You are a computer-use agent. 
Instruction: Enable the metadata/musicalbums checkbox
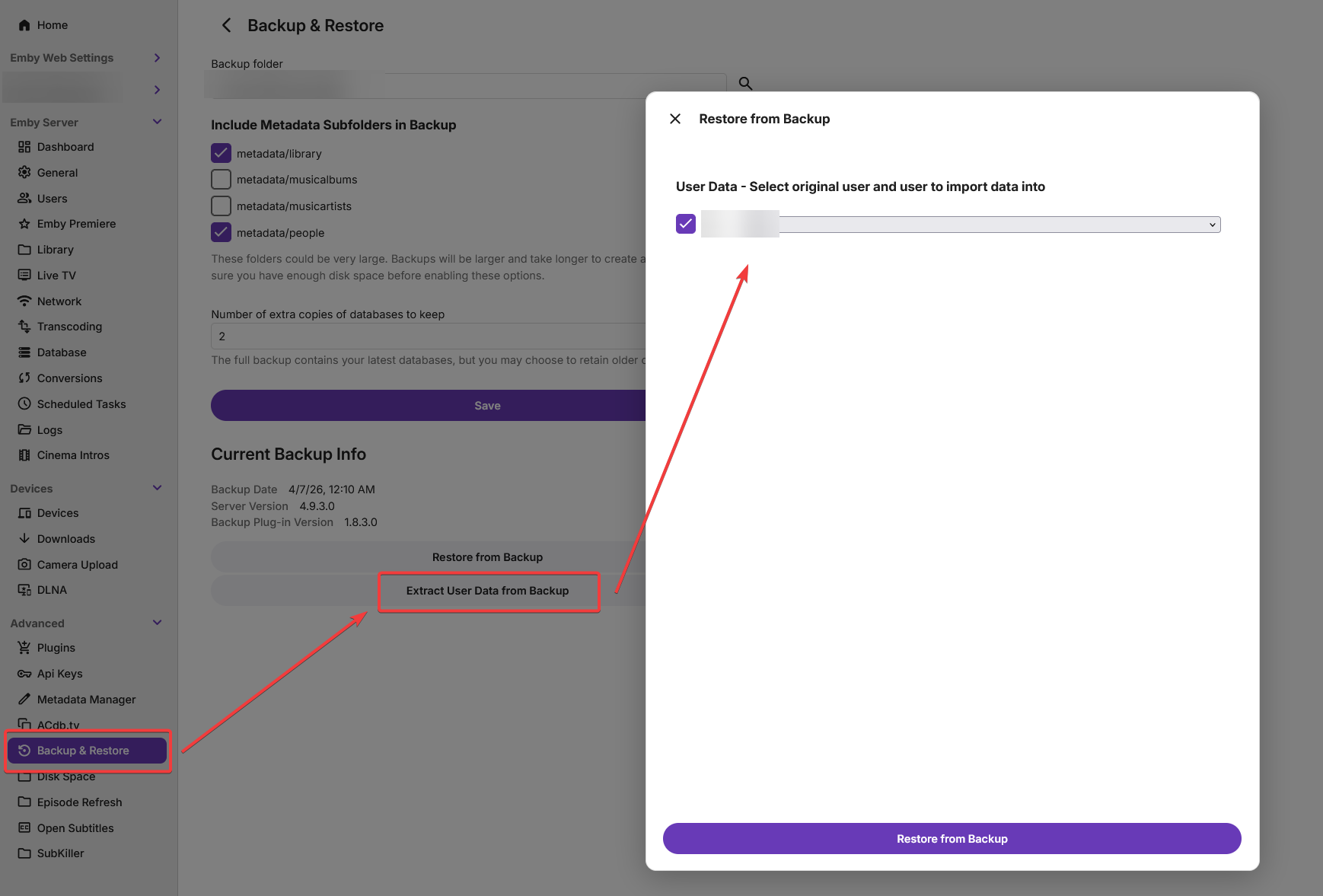coord(221,180)
